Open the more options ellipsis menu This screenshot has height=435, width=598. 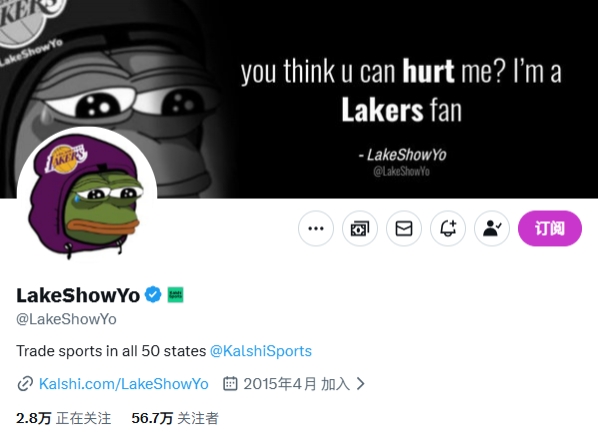pos(316,228)
